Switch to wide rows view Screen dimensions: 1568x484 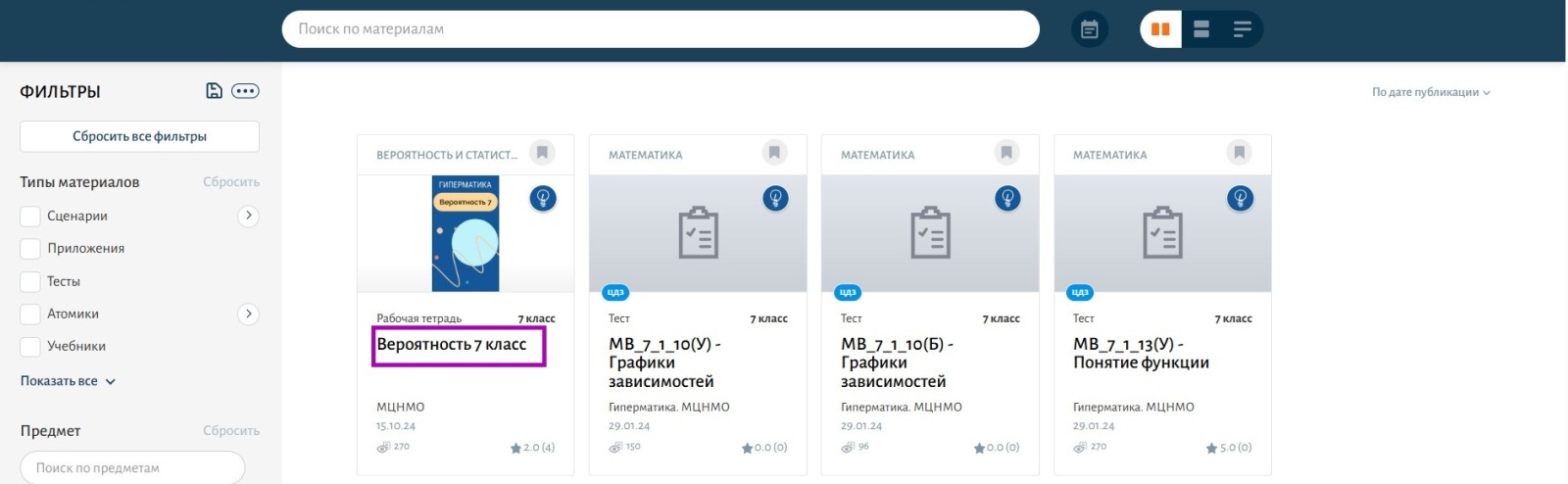tap(1201, 29)
